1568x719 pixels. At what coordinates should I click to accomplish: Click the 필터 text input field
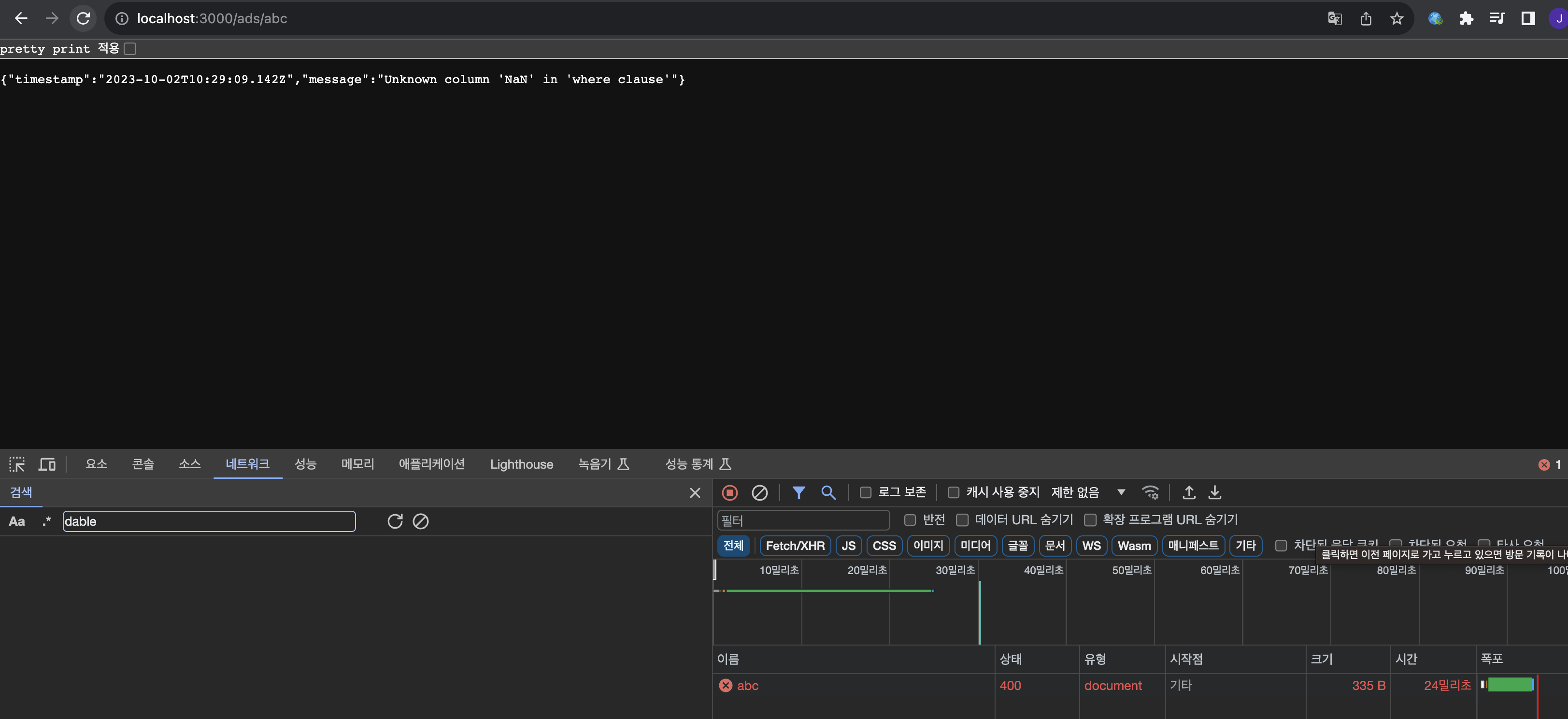pyautogui.click(x=803, y=520)
